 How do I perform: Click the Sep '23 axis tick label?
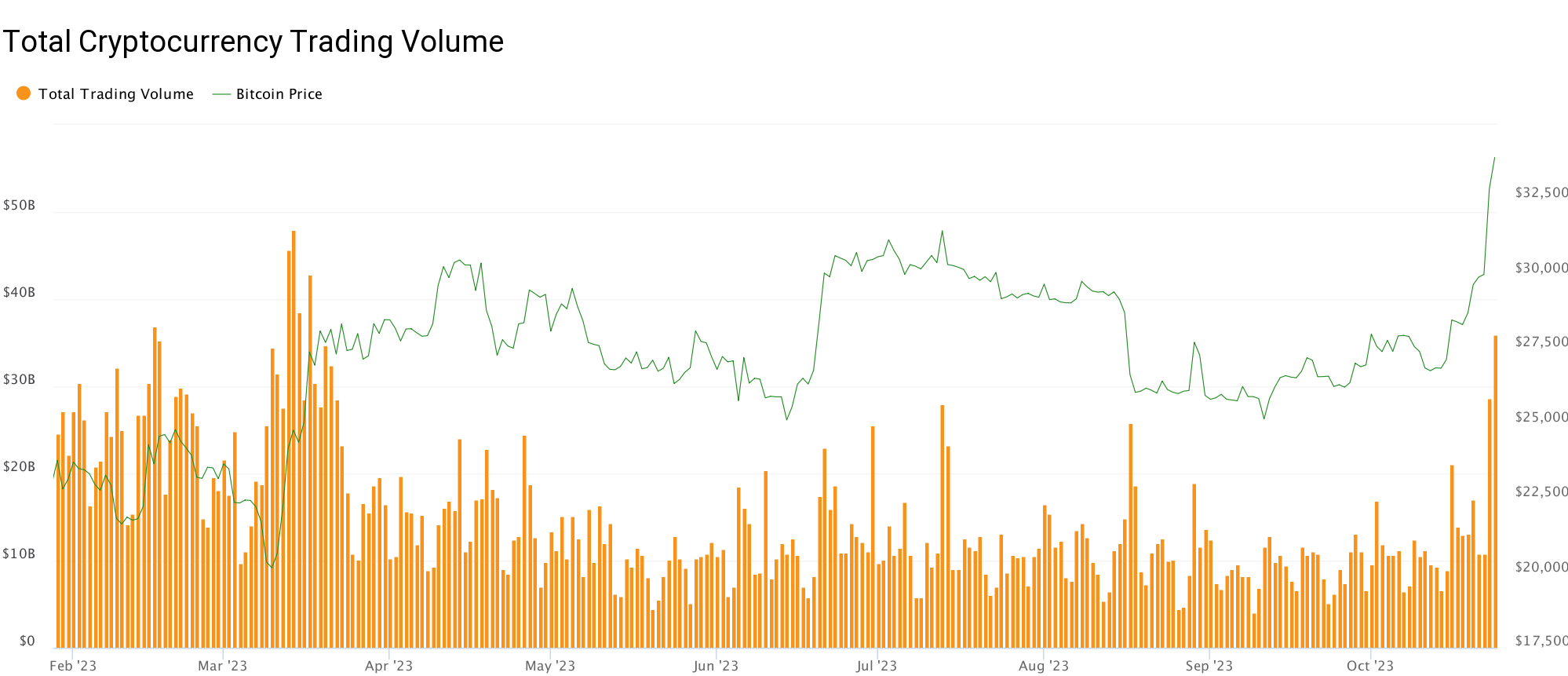pyautogui.click(x=1209, y=666)
